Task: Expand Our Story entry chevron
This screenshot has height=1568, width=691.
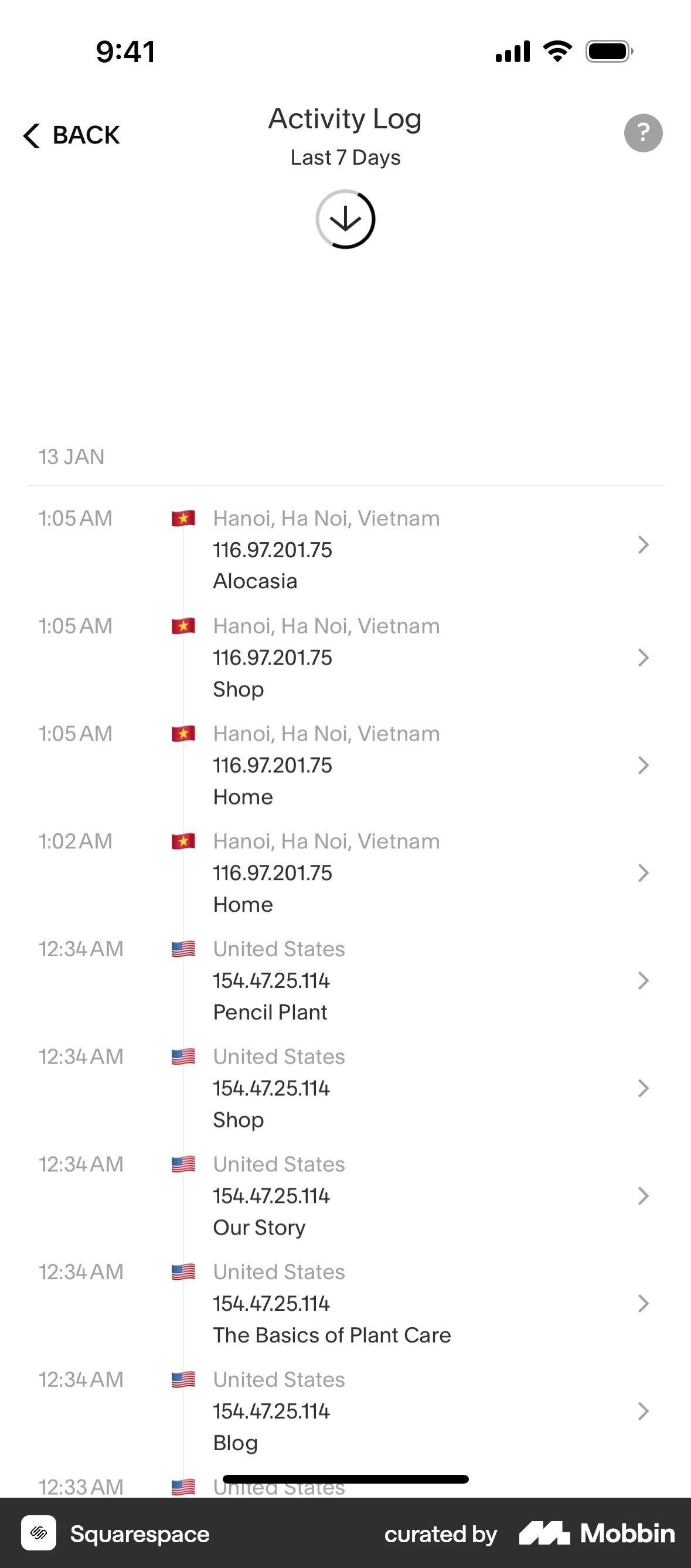Action: pyautogui.click(x=643, y=1195)
